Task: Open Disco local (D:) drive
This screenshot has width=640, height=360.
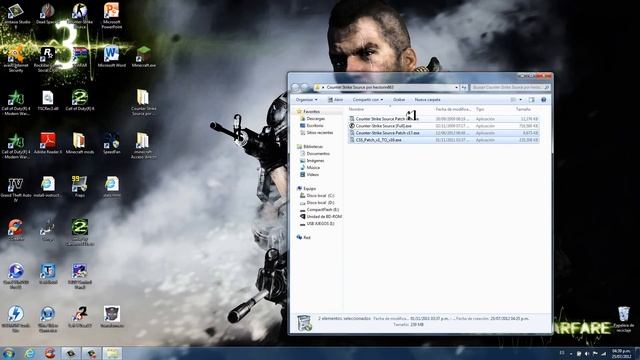Action: click(x=317, y=202)
